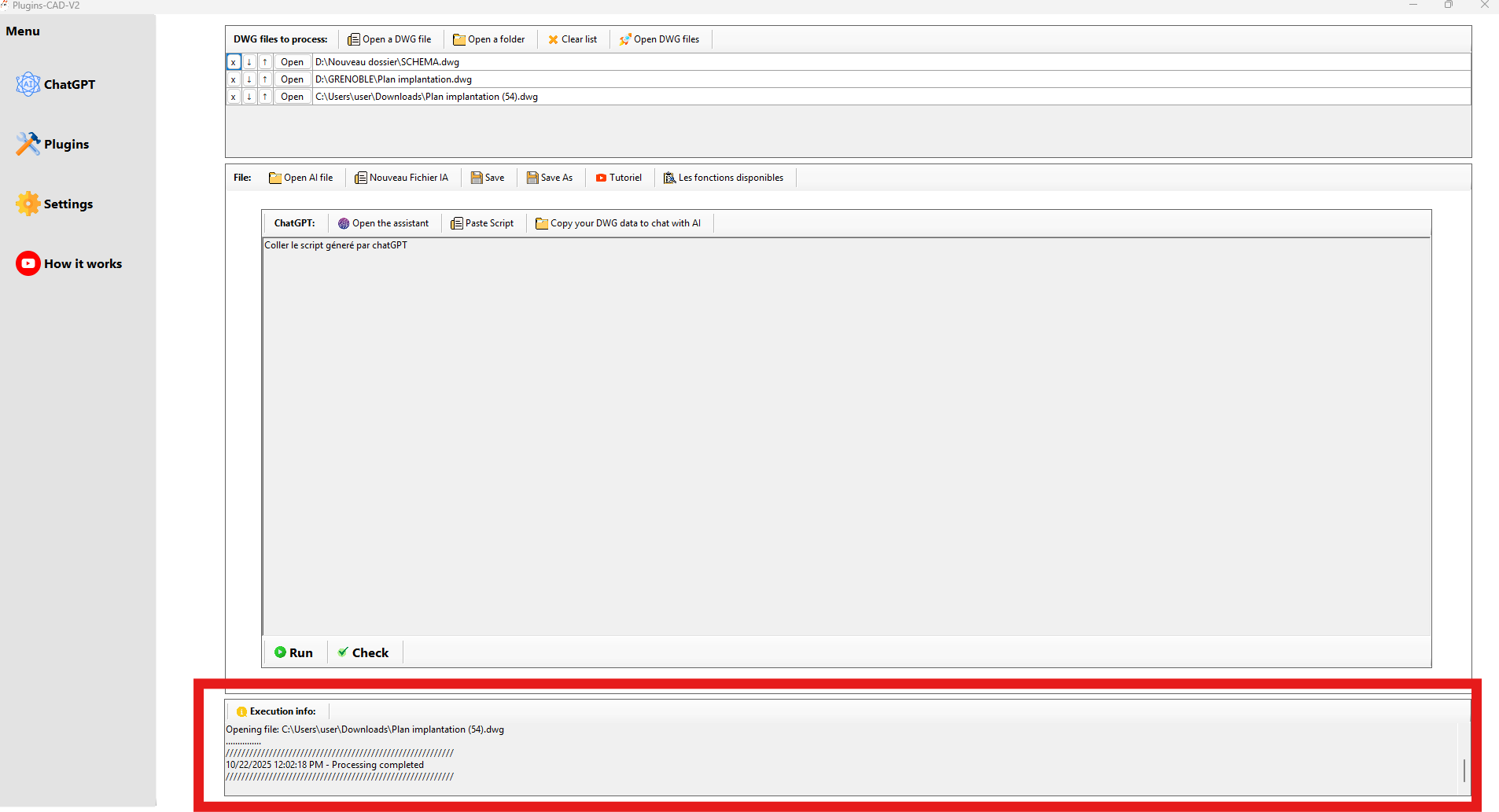The width and height of the screenshot is (1499, 812).
Task: Clear the DWG file list
Action: pos(573,39)
